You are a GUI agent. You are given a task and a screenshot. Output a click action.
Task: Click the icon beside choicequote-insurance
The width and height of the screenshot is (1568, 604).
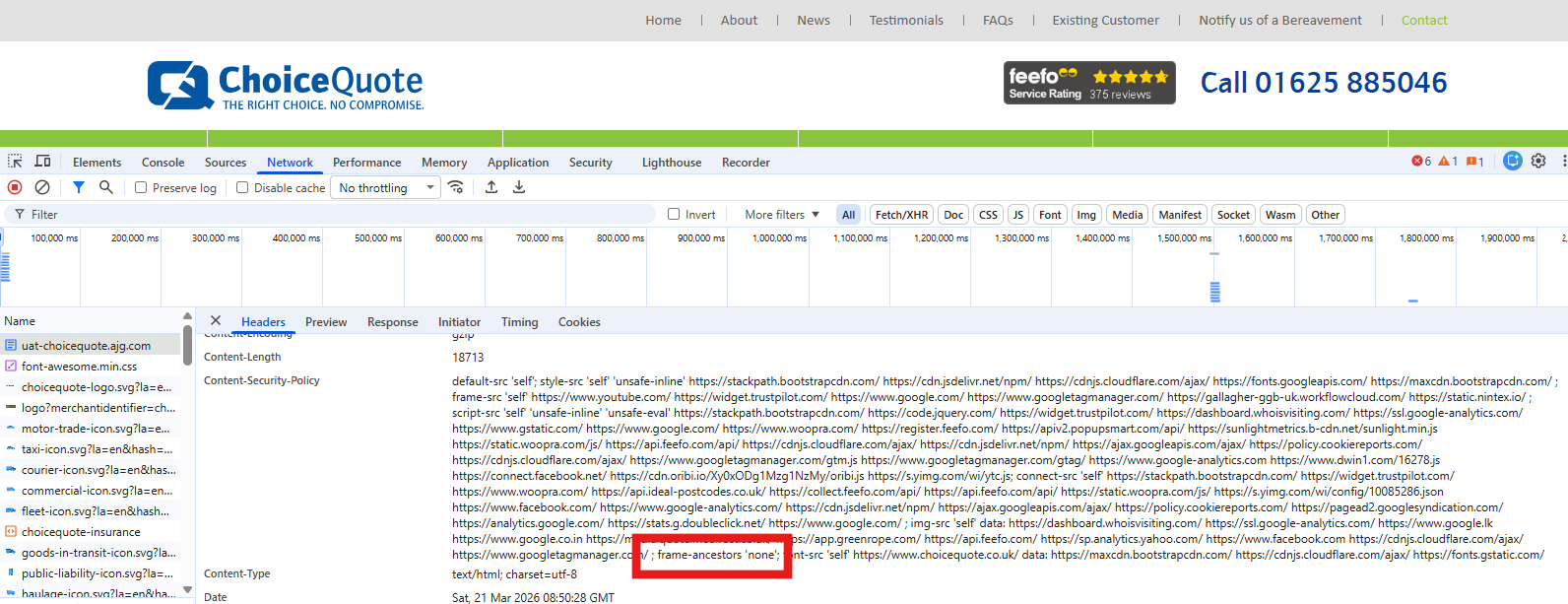[11, 532]
